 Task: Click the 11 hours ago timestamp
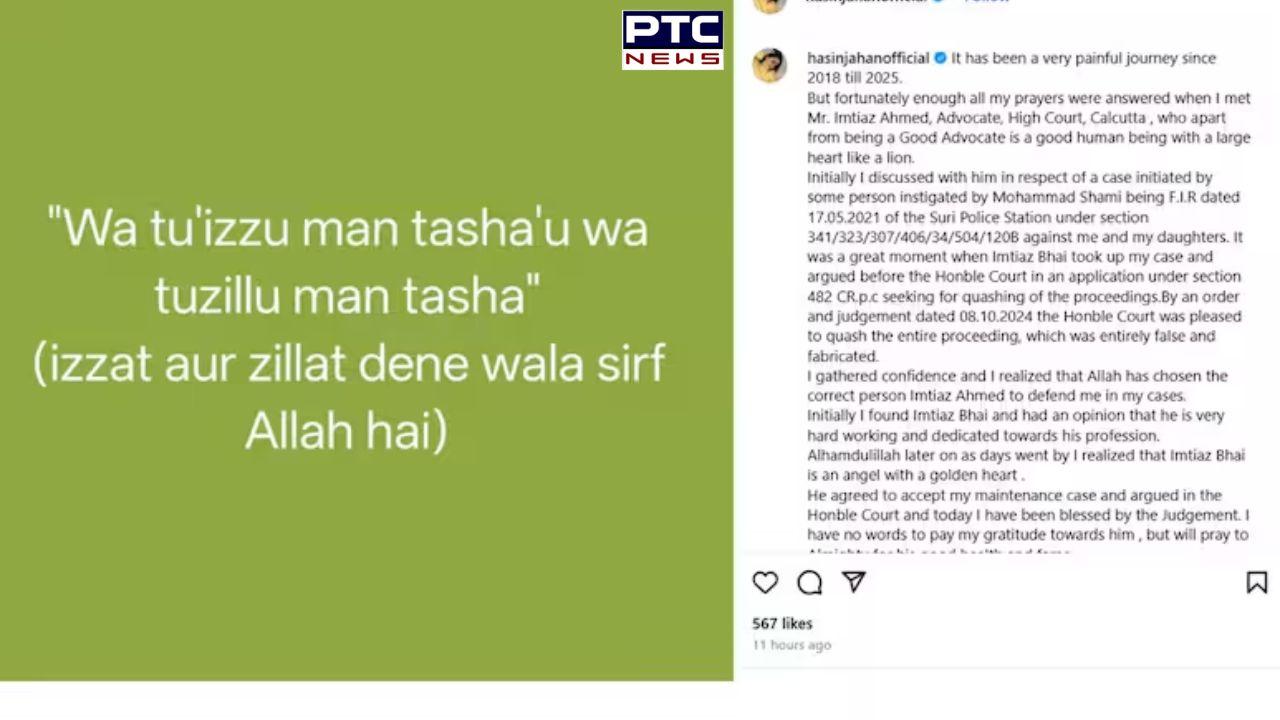tap(791, 646)
